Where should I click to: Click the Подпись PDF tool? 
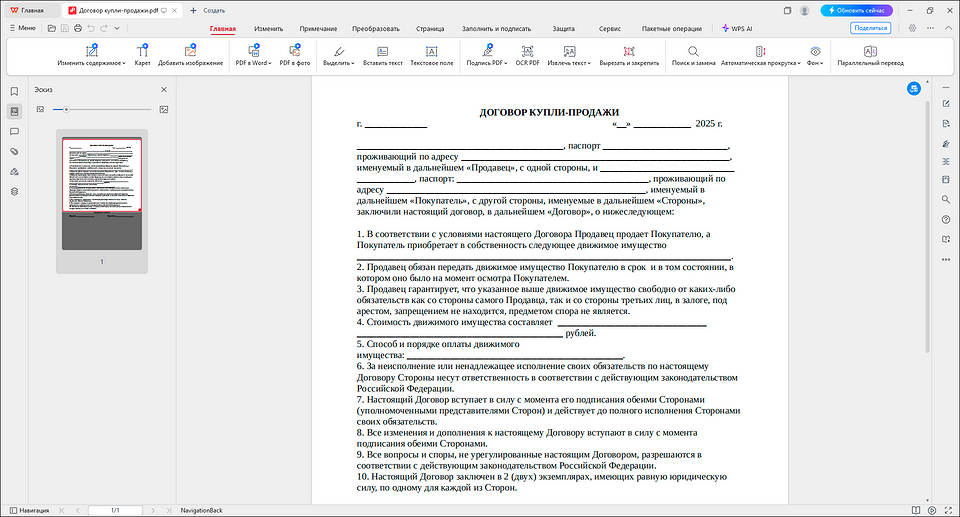point(486,55)
